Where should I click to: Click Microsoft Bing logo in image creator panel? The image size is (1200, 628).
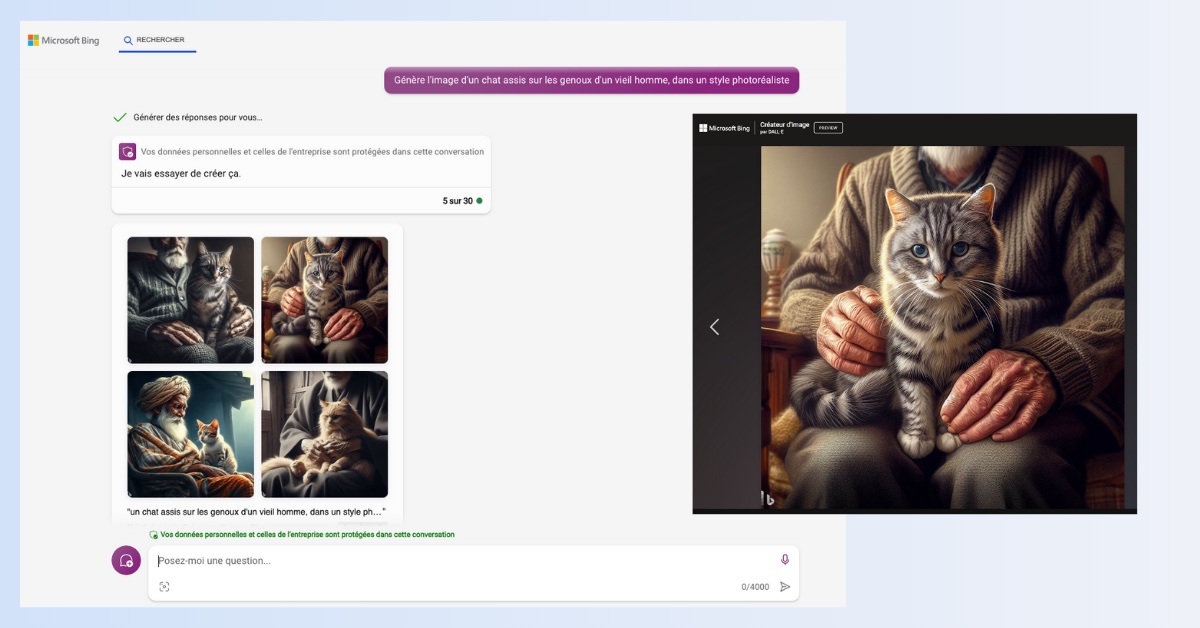[x=724, y=128]
